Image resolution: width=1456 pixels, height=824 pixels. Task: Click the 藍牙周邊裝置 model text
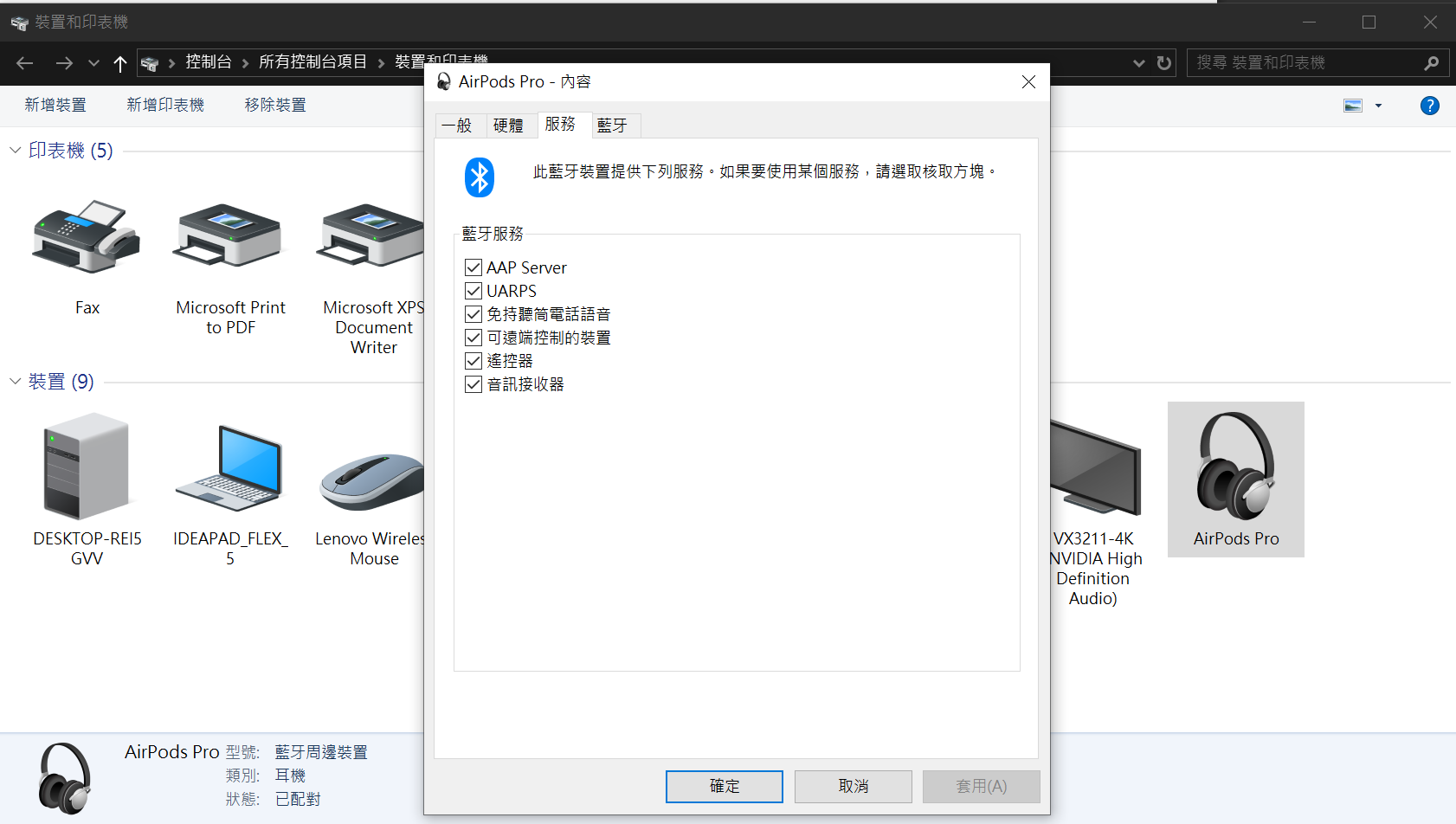coord(321,753)
